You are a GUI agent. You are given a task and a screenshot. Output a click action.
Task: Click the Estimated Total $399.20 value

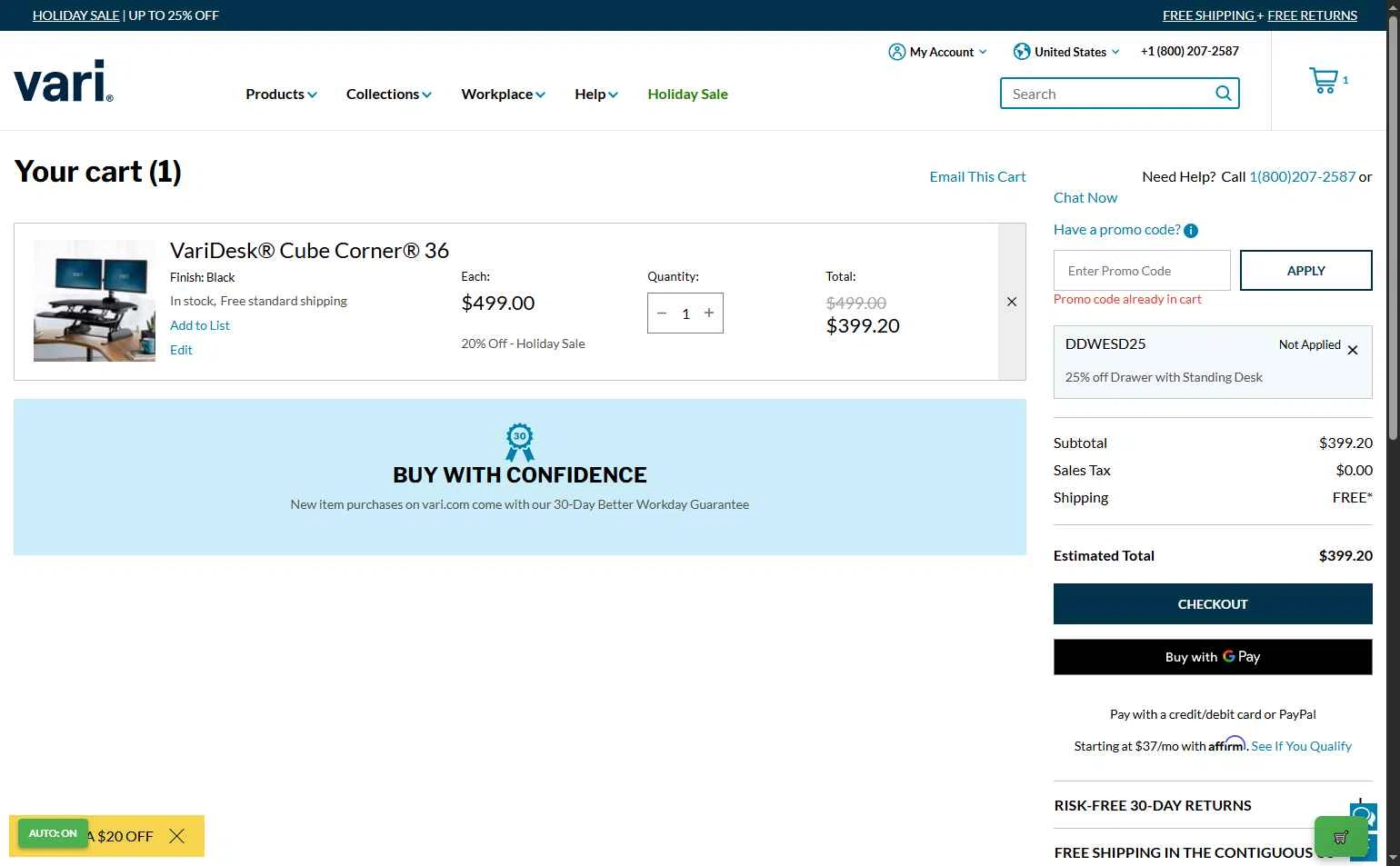(x=1345, y=556)
